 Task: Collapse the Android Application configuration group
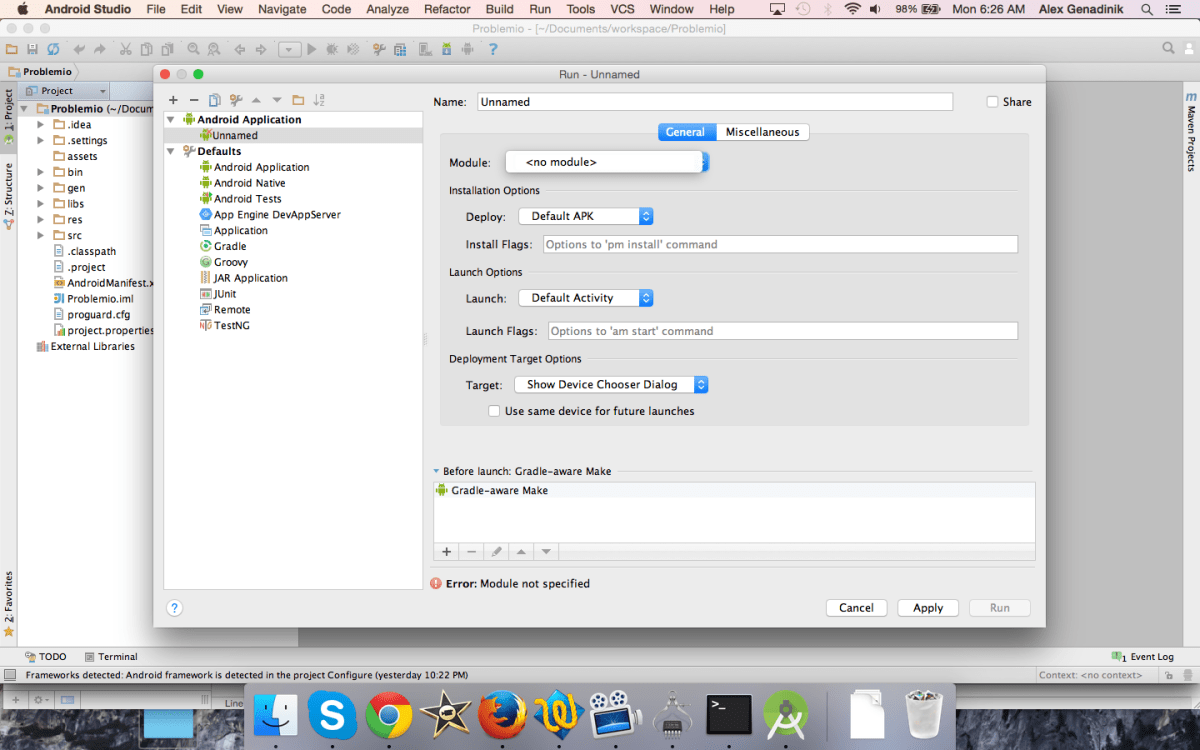point(171,119)
